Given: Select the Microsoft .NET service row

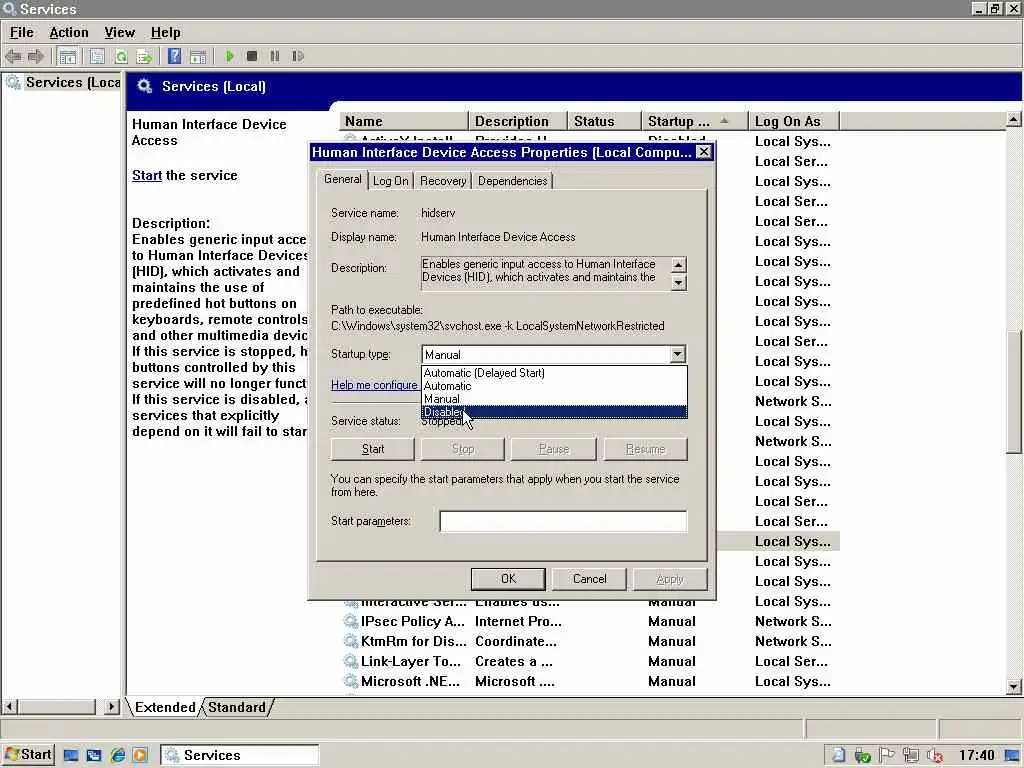Looking at the screenshot, I should tap(590, 681).
